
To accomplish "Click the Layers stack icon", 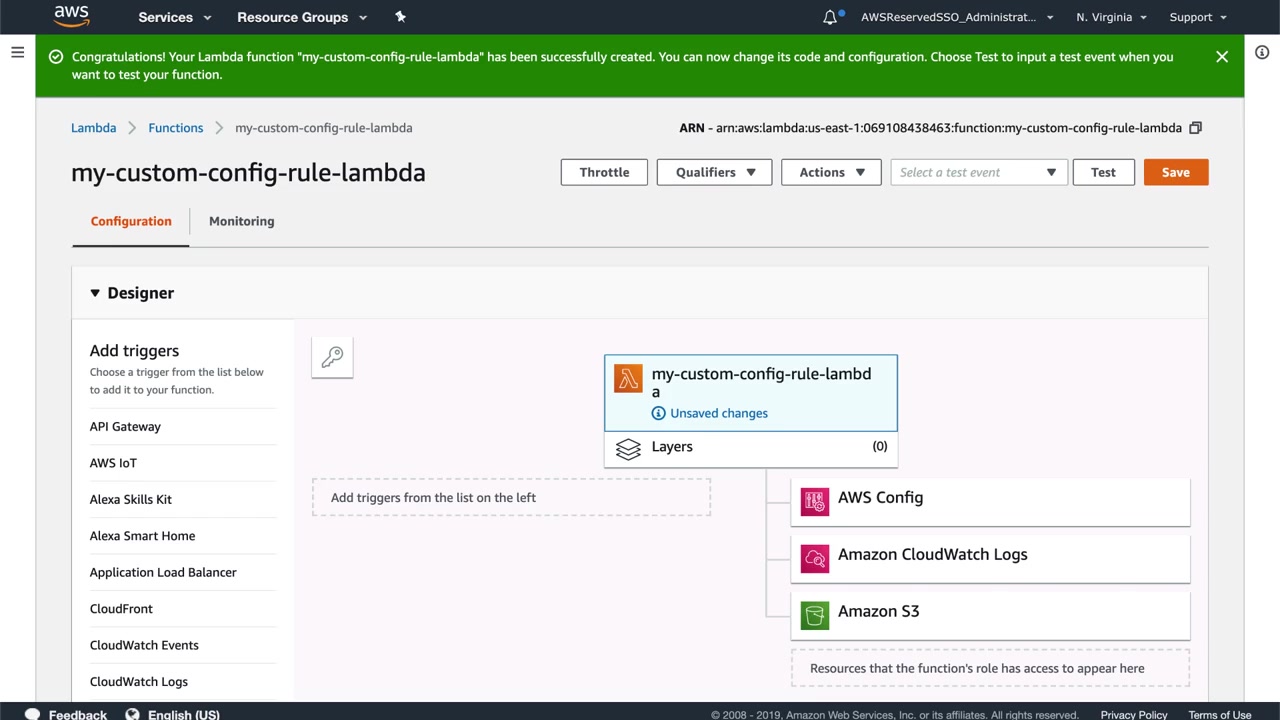I will tap(628, 449).
